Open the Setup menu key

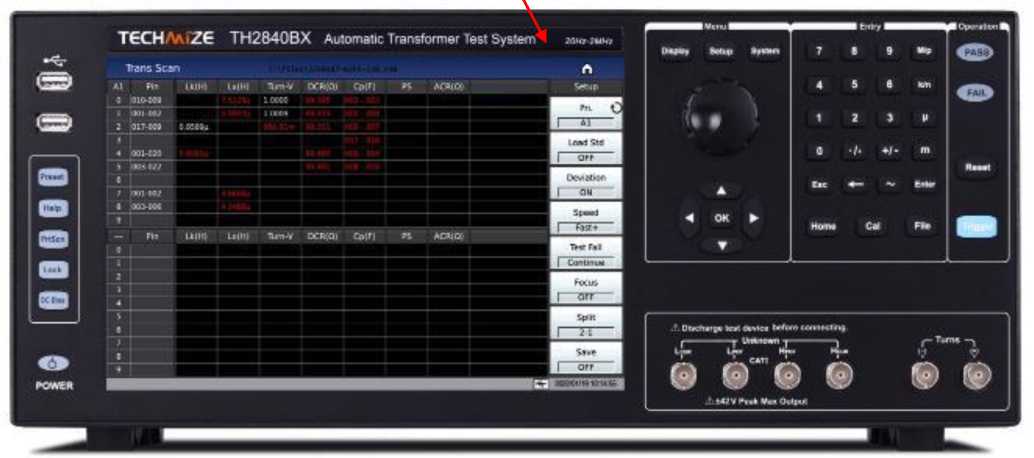point(720,51)
